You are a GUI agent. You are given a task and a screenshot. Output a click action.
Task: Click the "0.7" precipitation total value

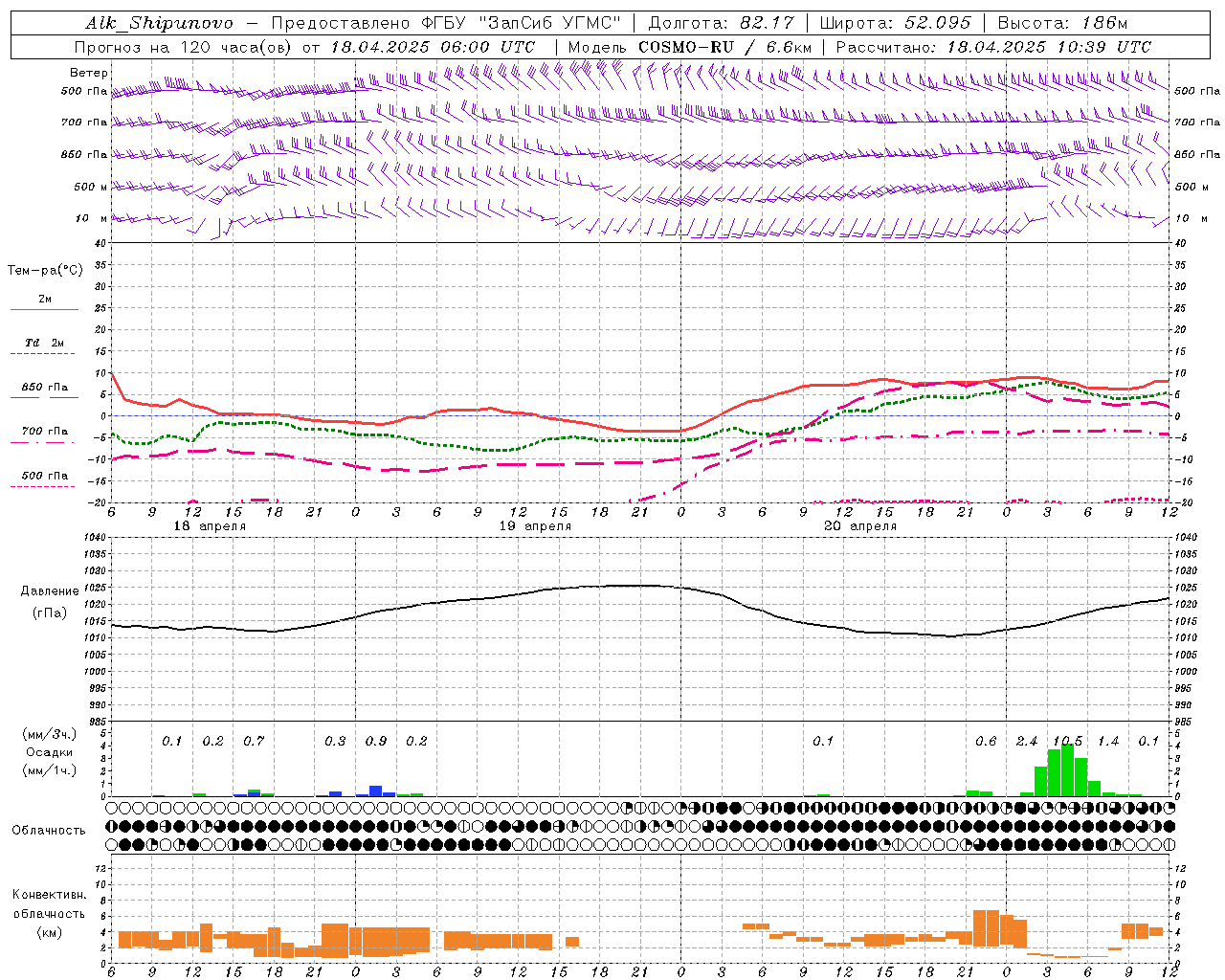[x=254, y=741]
